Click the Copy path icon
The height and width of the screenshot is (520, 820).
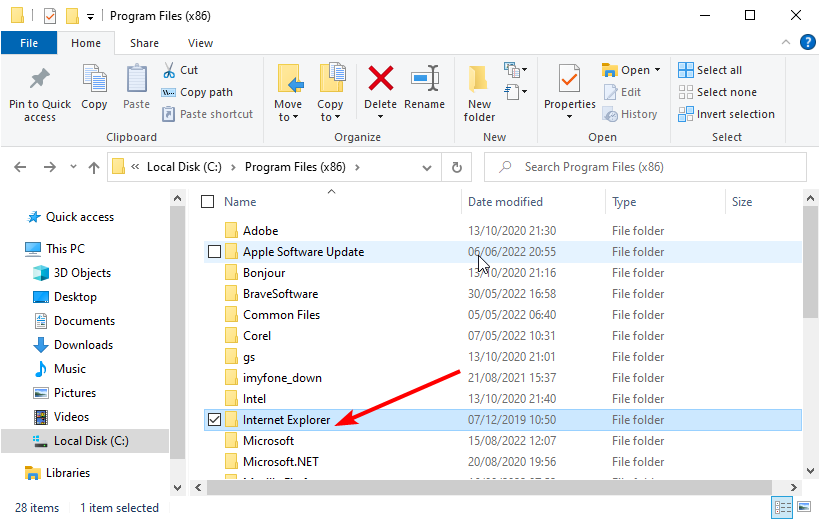pos(168,93)
